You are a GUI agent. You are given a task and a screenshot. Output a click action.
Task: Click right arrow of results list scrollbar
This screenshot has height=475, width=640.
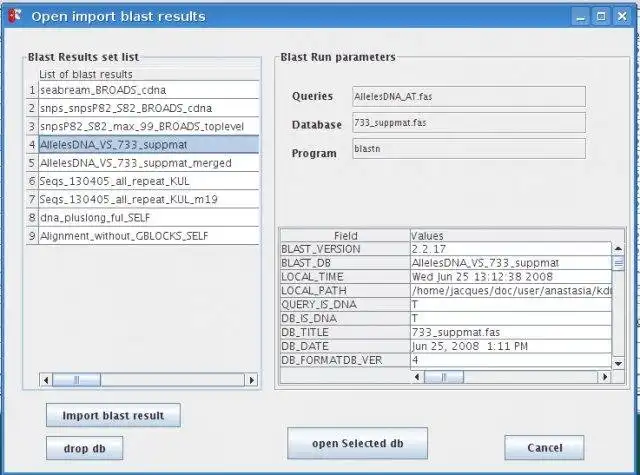251,380
